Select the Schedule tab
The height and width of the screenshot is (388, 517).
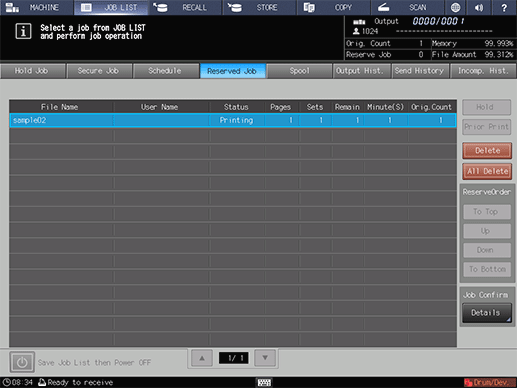[x=166, y=71]
